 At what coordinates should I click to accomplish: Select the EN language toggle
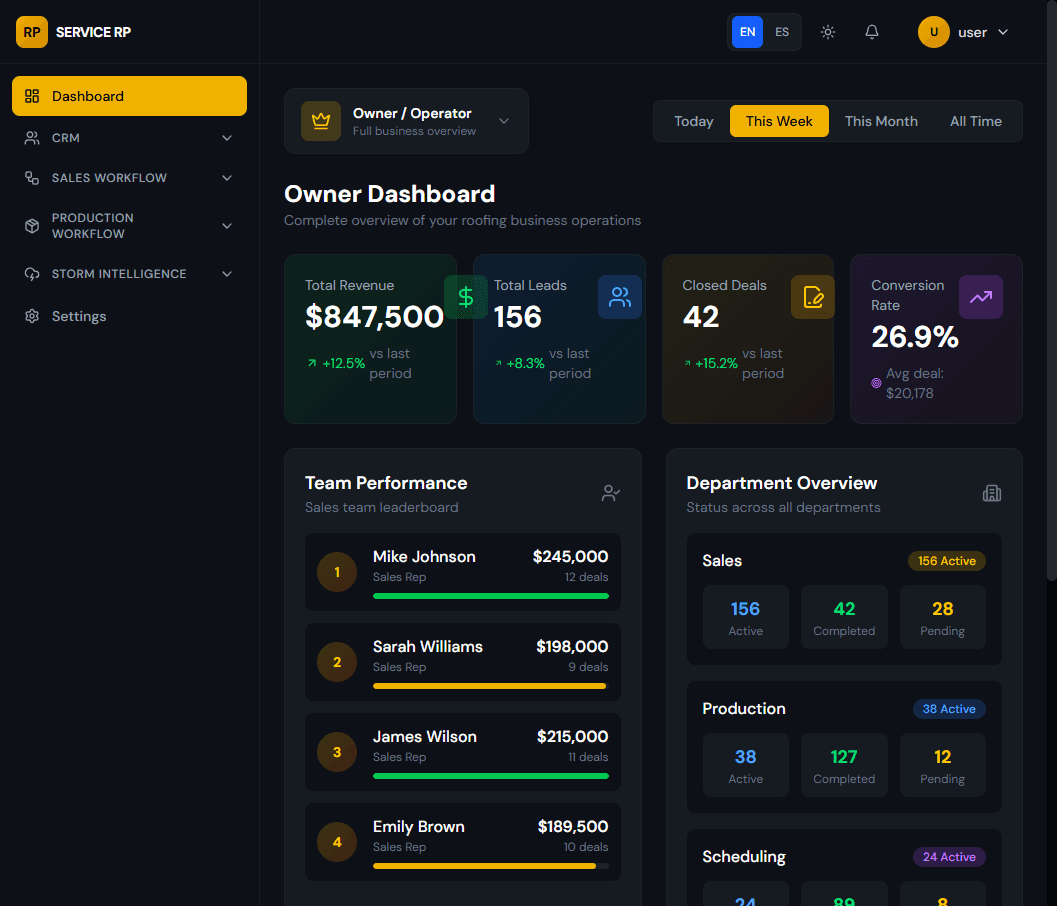pos(747,32)
